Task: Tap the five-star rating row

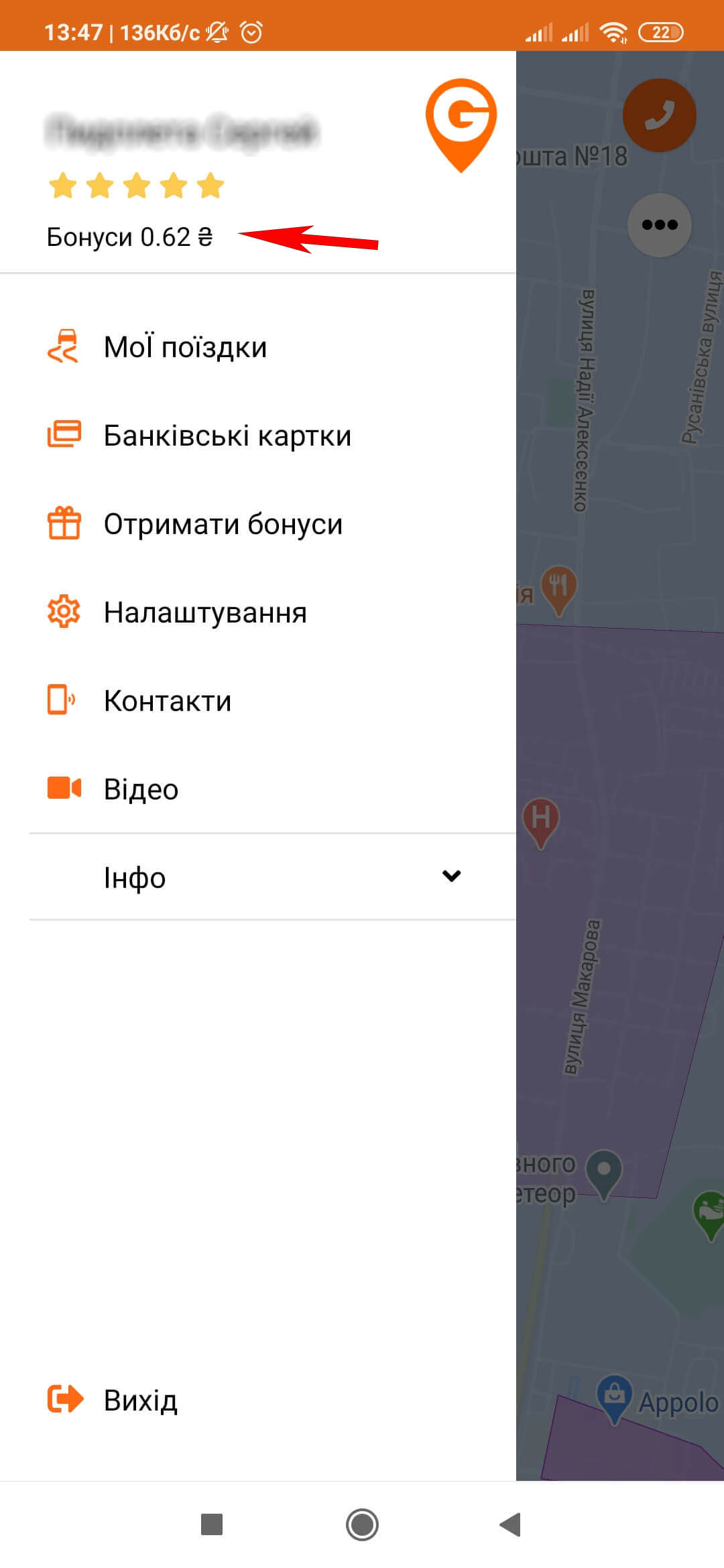Action: tap(137, 186)
